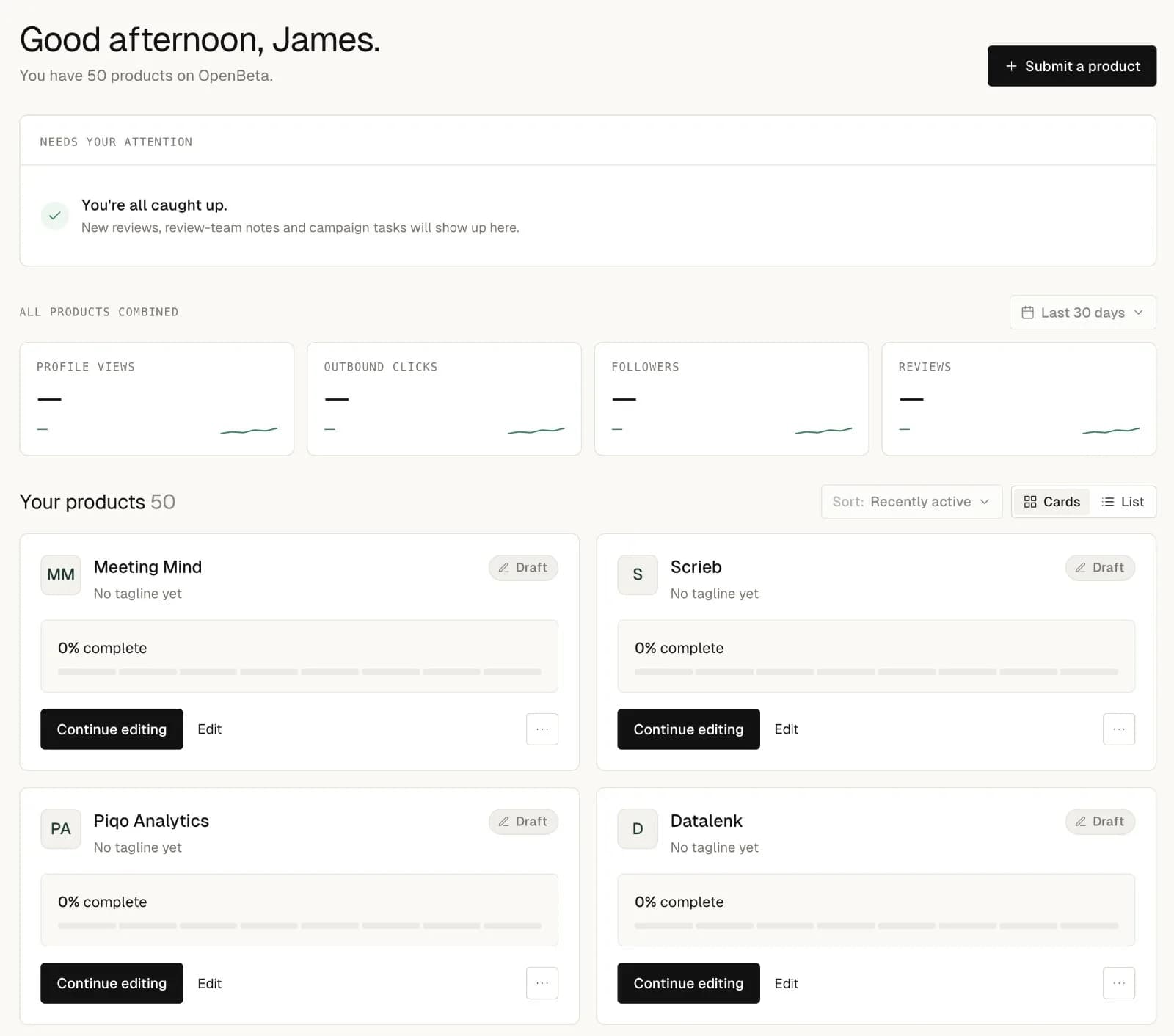This screenshot has height=1036, width=1174.
Task: Click the Datalenk completion progress bar
Action: point(876,926)
